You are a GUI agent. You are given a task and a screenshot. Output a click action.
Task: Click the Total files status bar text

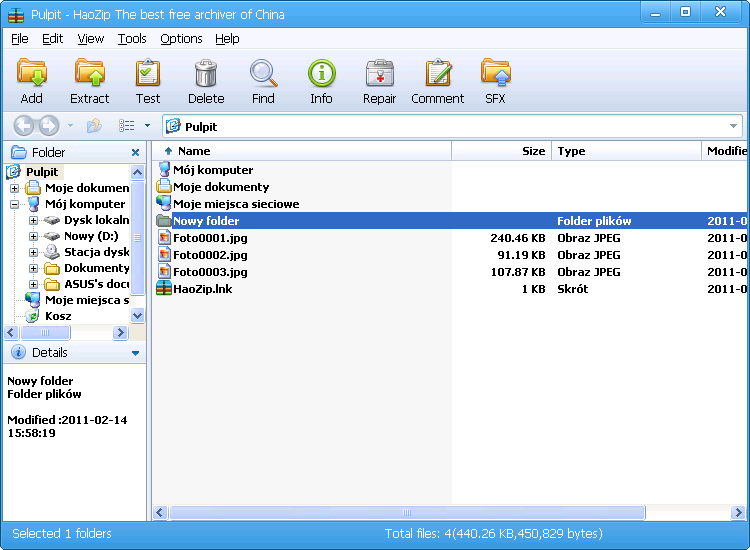(x=494, y=533)
